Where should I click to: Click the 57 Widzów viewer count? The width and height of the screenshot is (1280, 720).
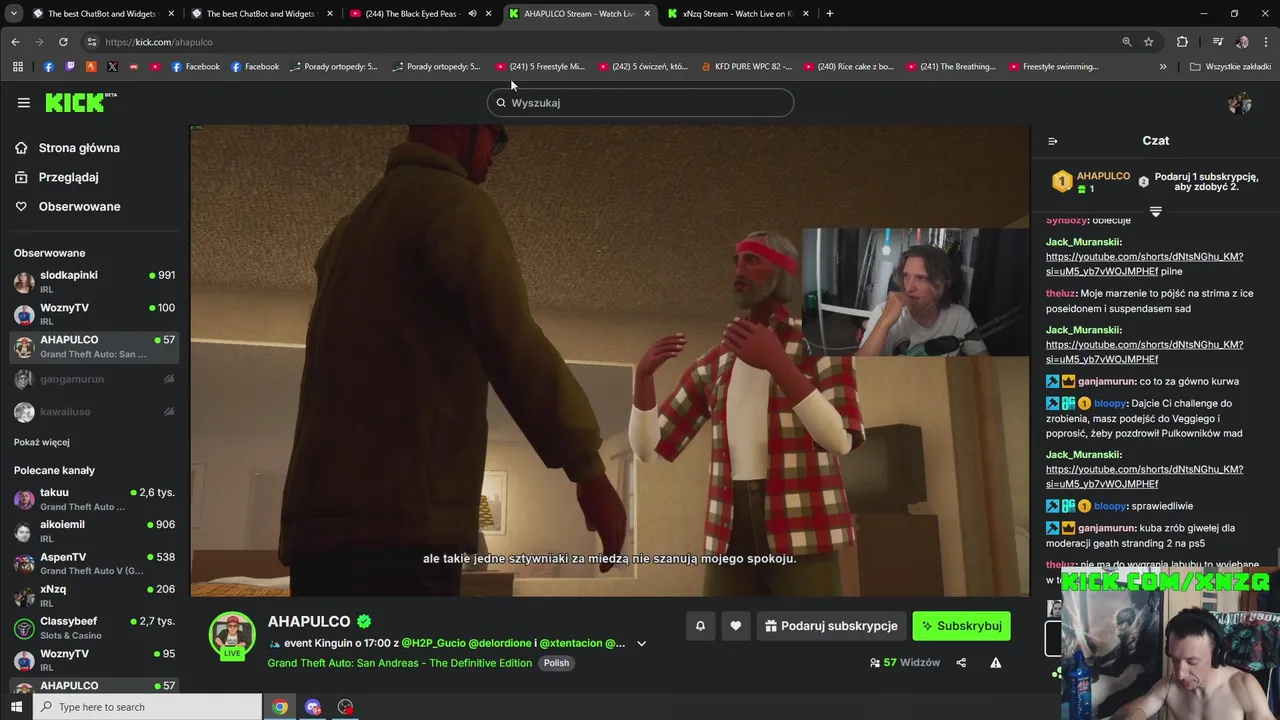[905, 662]
